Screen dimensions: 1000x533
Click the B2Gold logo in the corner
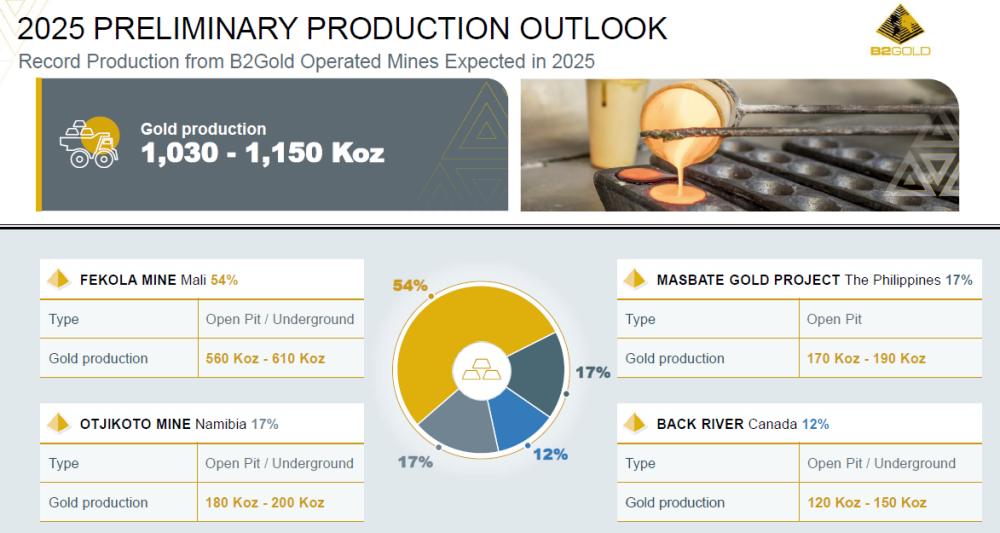(900, 30)
